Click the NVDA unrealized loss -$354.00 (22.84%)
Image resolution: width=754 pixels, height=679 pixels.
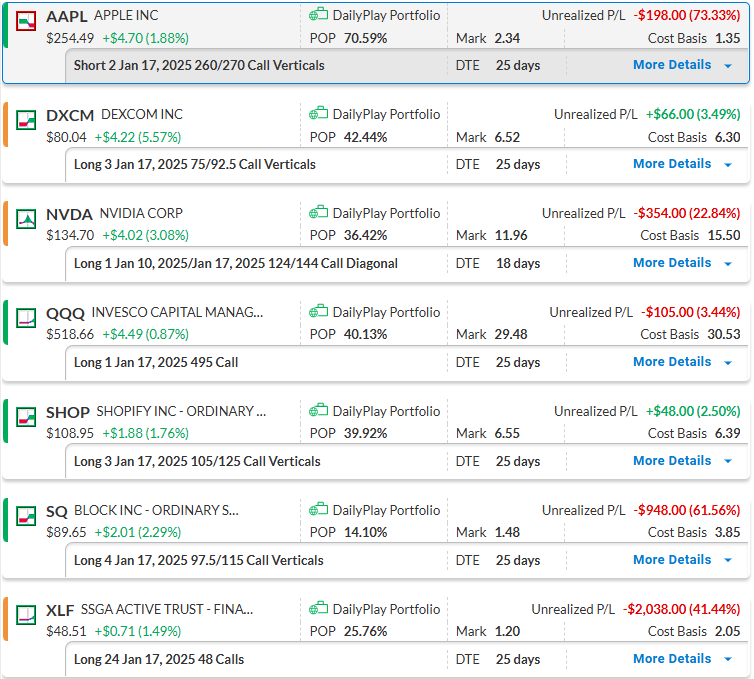point(687,213)
